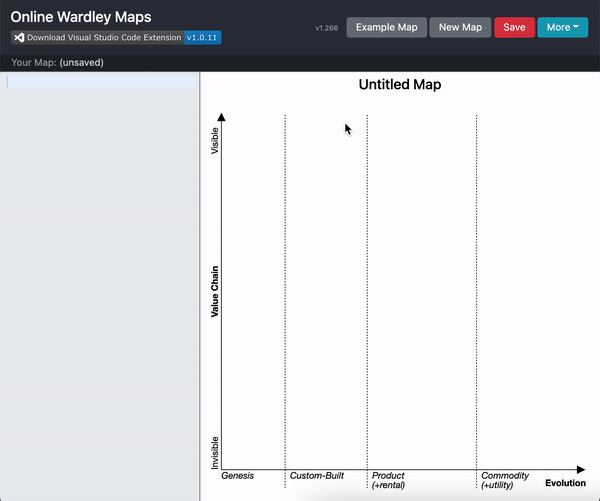Click the Your Map (unsaved) status
Viewport: 600px width, 501px height.
[57, 62]
